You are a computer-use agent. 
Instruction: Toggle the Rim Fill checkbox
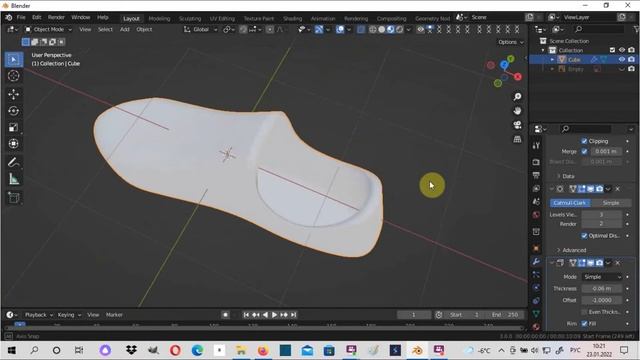click(584, 324)
